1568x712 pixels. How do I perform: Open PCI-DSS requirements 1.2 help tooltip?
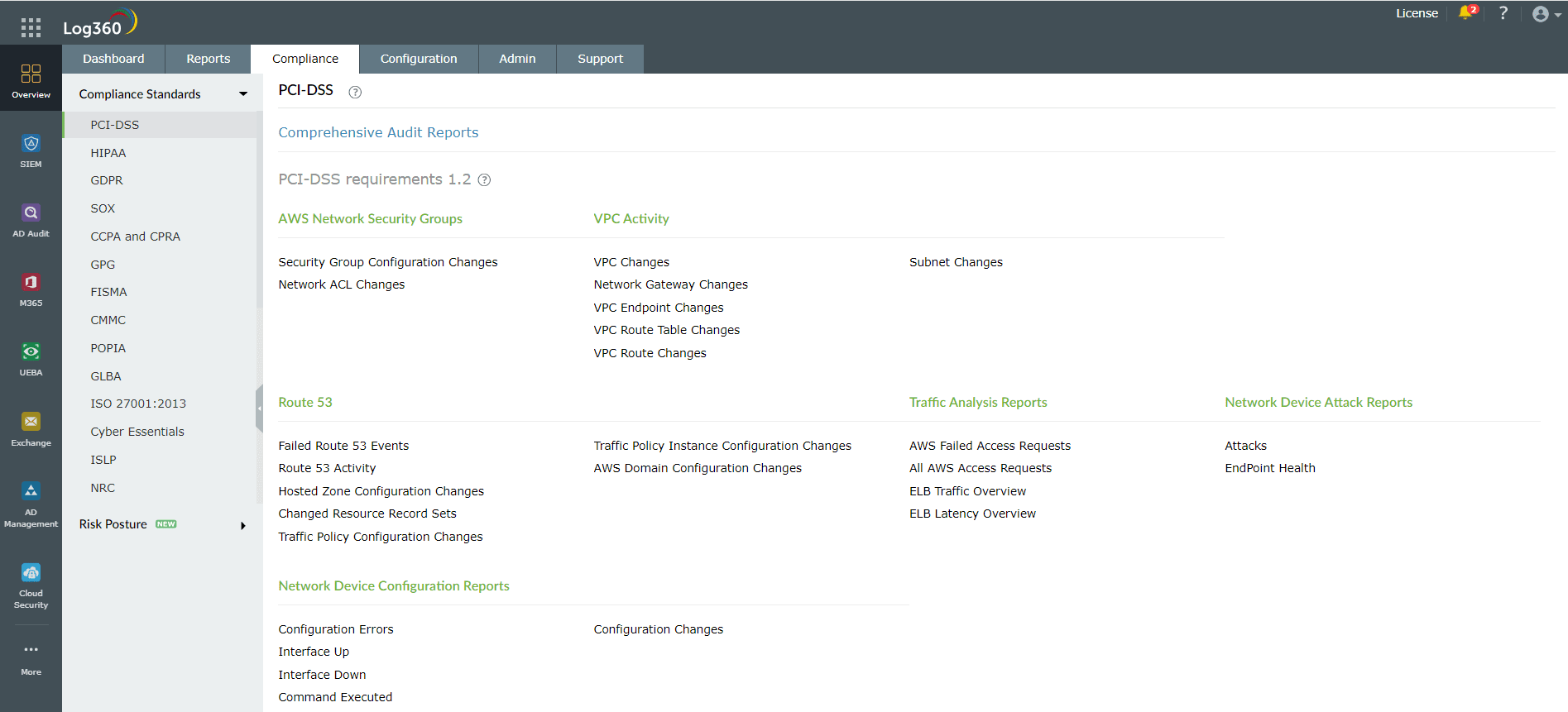[x=485, y=180]
